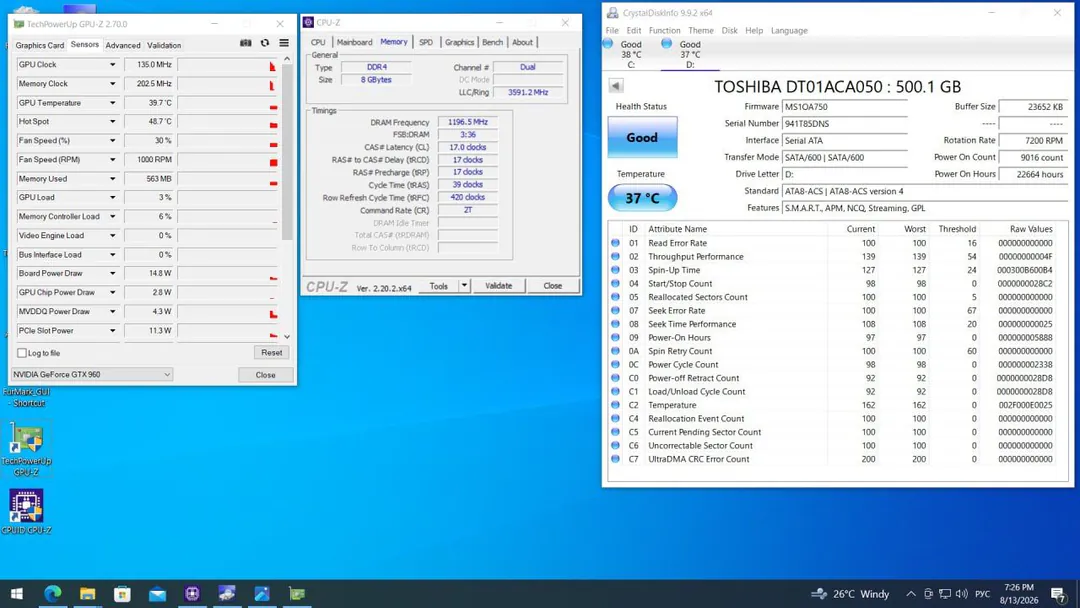Switch to CPU-Z Mainboard tab
This screenshot has height=608, width=1080.
point(354,42)
